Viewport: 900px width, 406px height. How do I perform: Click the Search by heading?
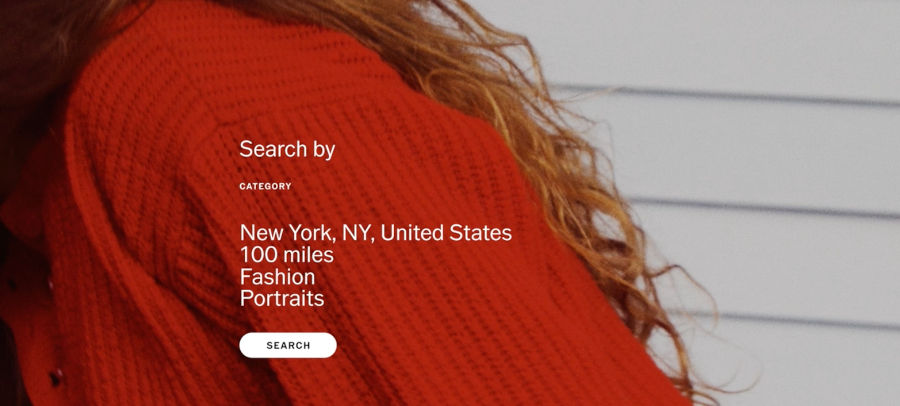click(287, 149)
